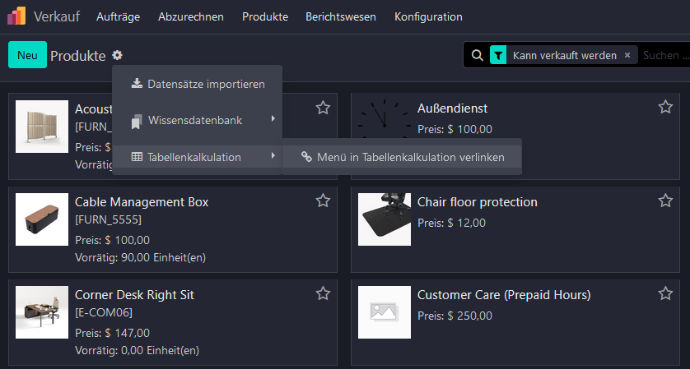Screen dimensions: 690x369
Task: Click the search magnifier icon
Action: tap(477, 55)
